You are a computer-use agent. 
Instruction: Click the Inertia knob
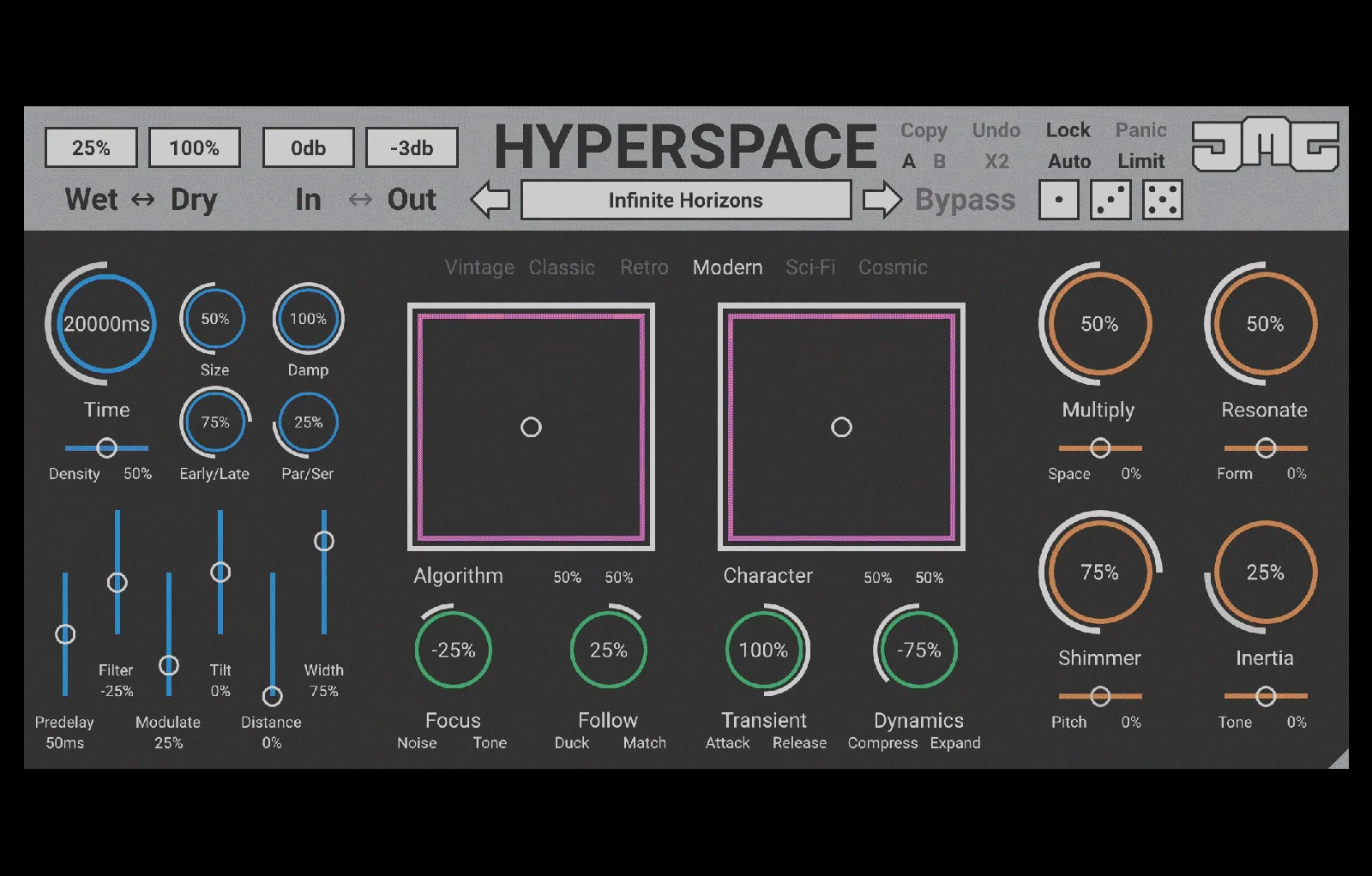click(x=1265, y=573)
